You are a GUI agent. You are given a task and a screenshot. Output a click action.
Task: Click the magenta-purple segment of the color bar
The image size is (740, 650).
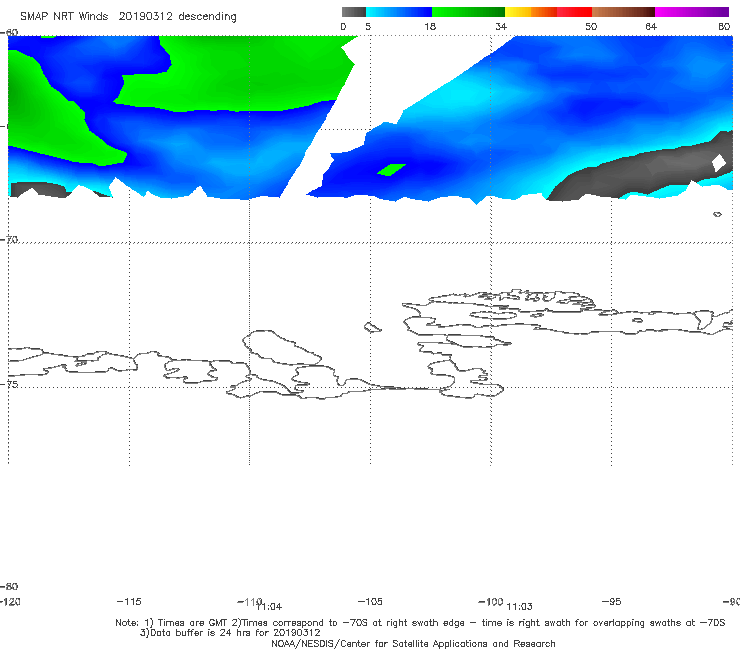coord(692,12)
